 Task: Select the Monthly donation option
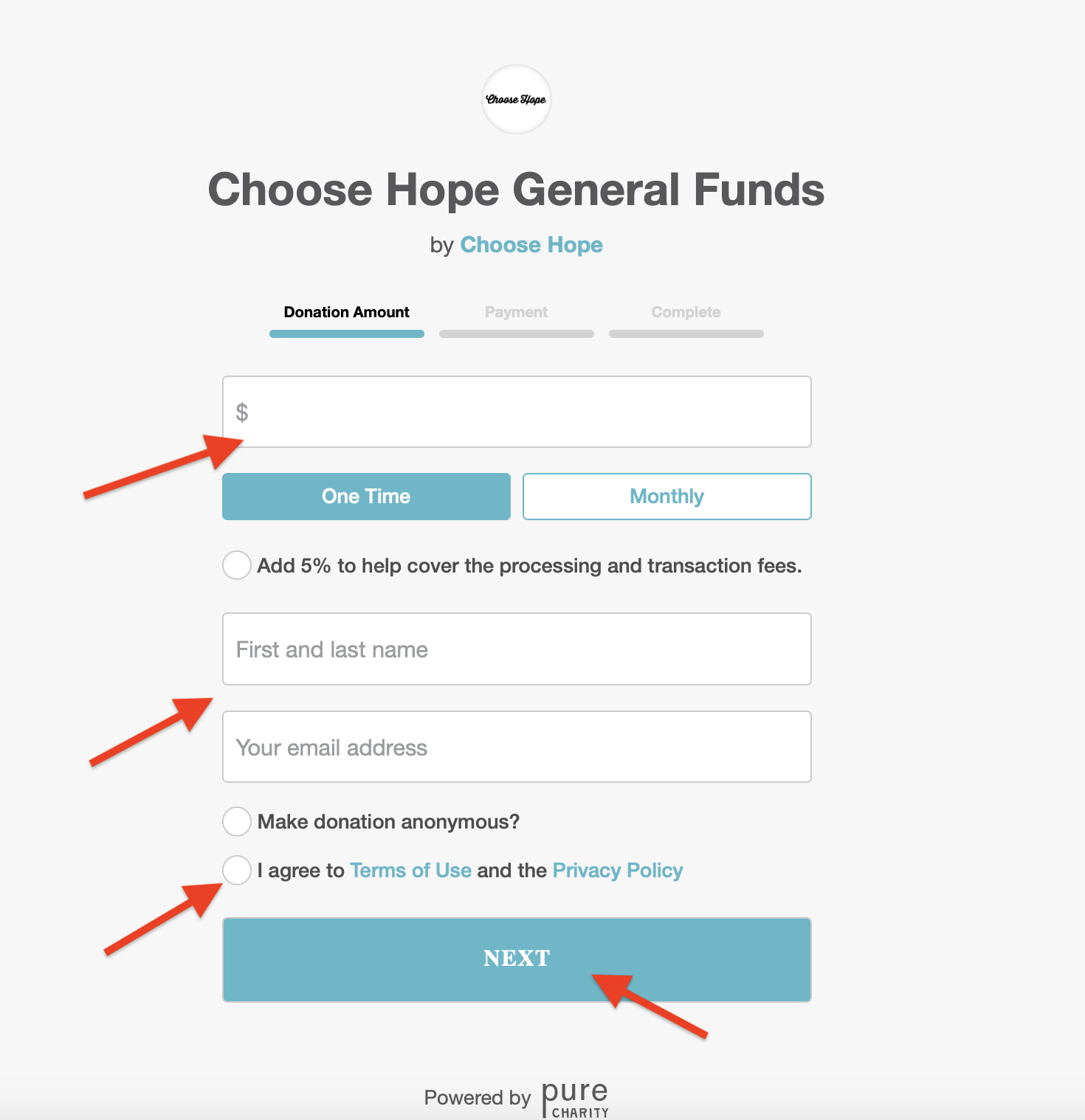tap(666, 497)
